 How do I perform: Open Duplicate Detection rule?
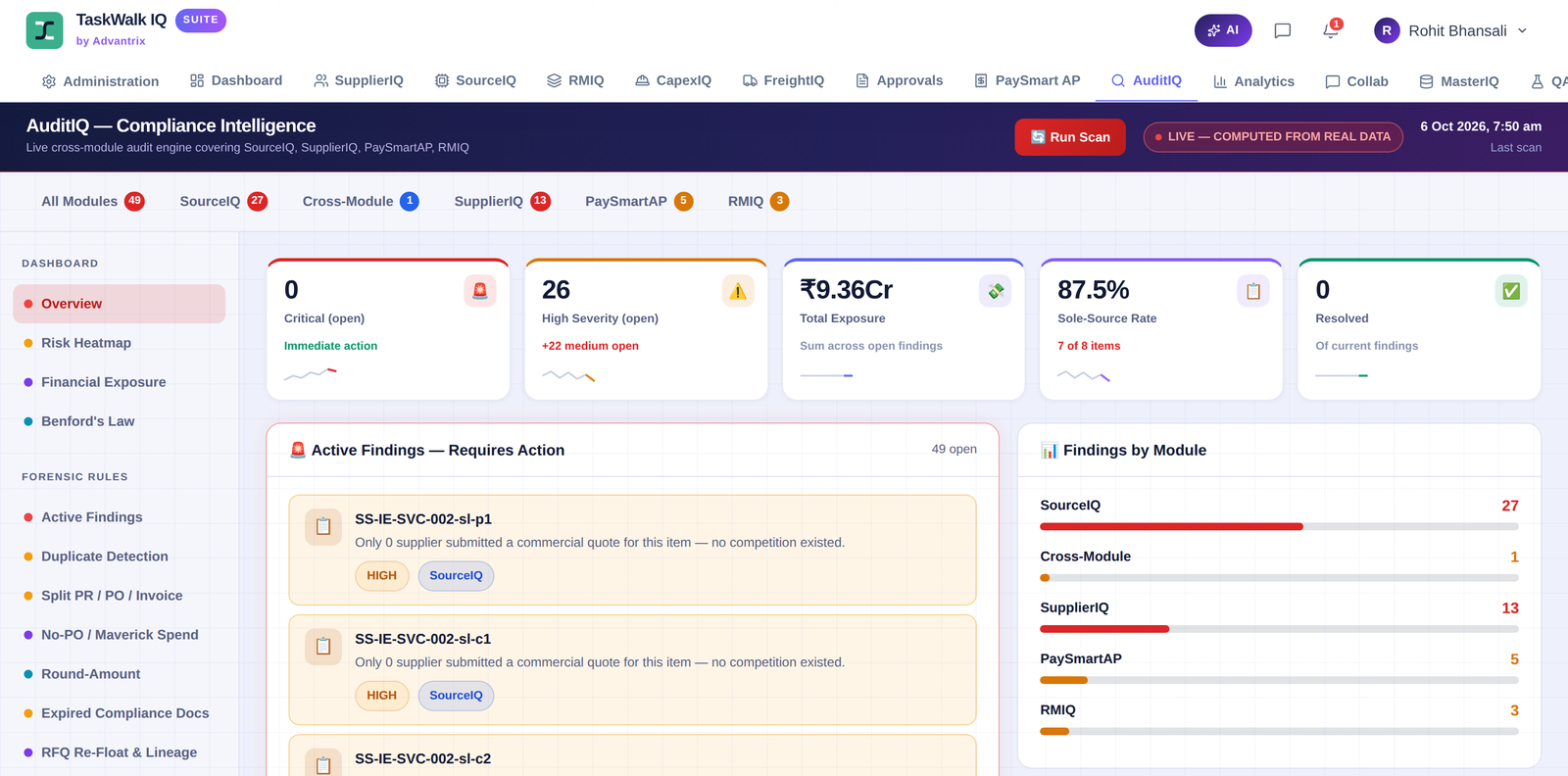(119, 557)
